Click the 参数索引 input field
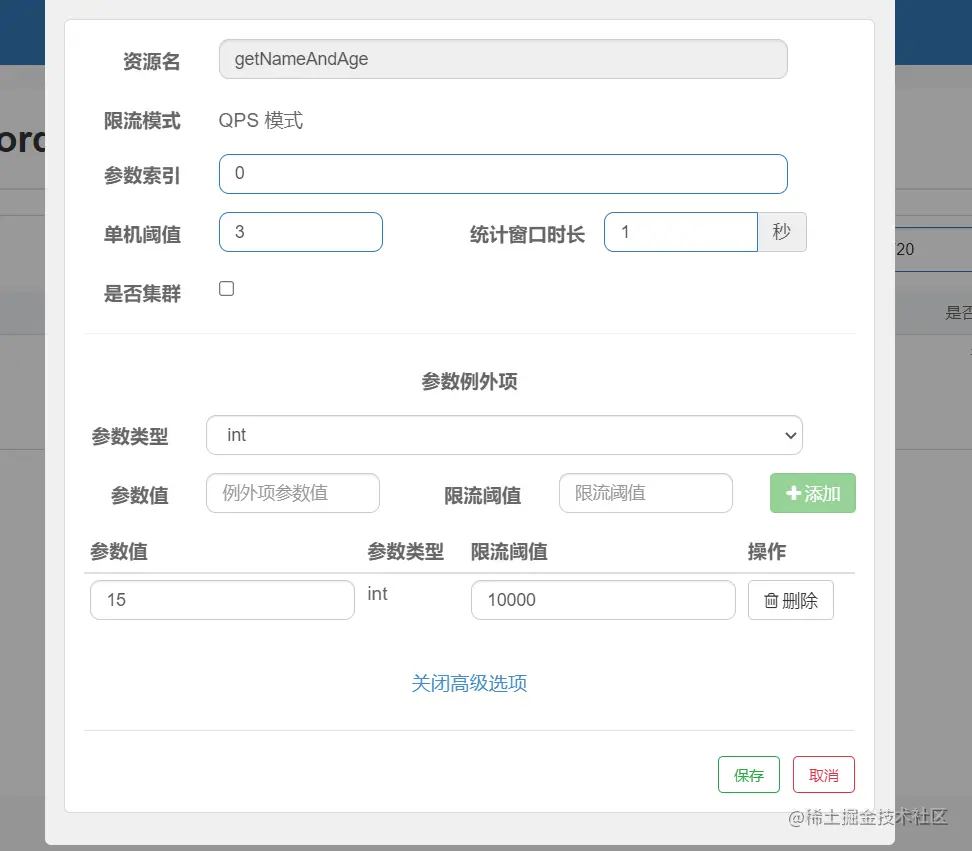The image size is (972, 851). (503, 174)
